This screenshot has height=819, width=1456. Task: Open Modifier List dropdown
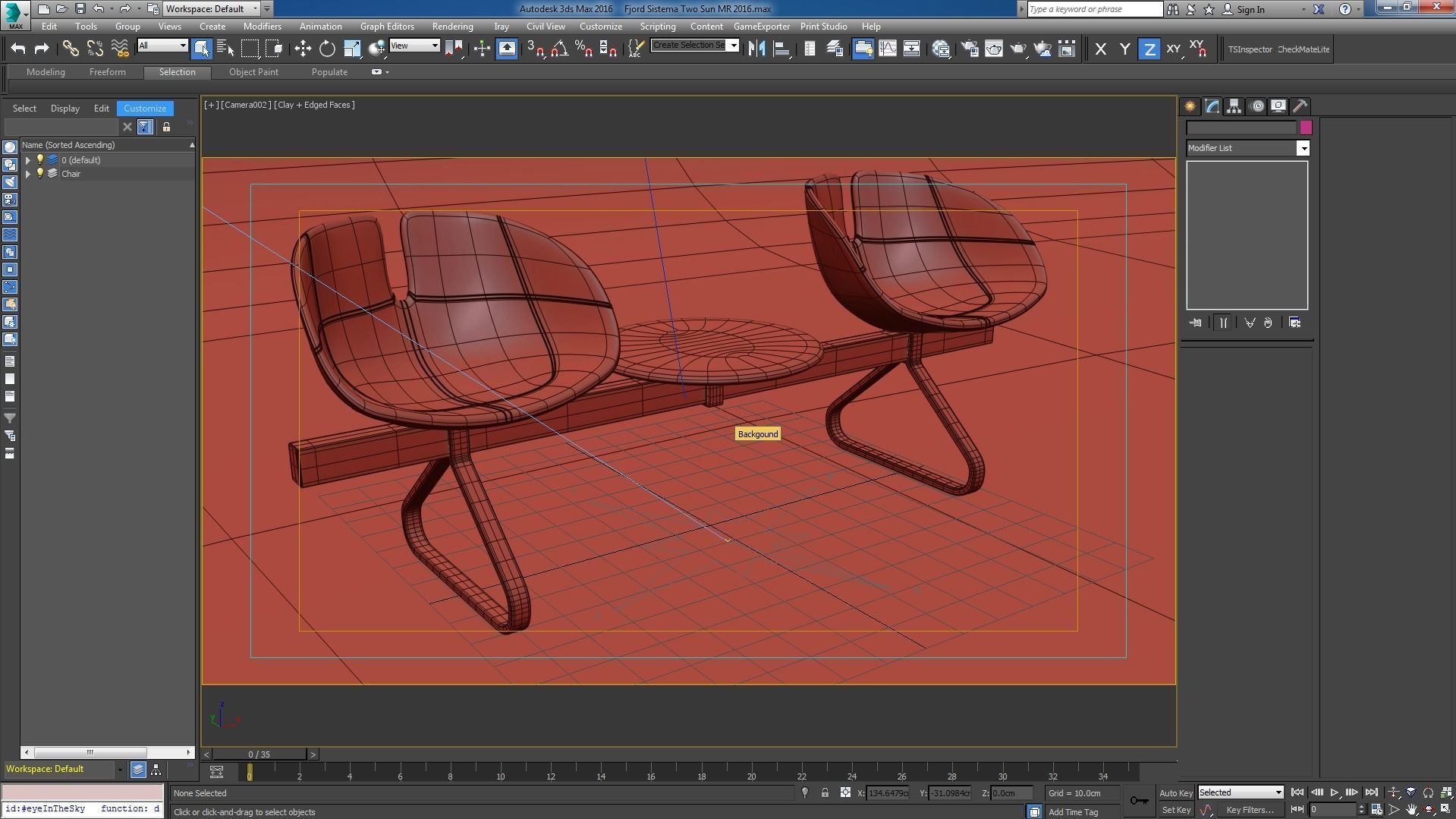point(1248,148)
